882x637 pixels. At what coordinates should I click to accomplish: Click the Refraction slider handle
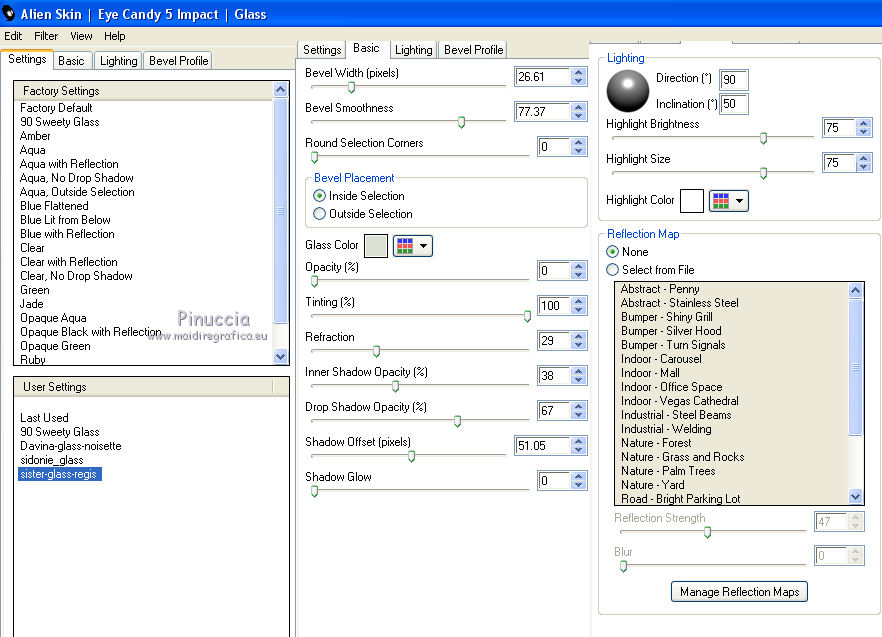click(x=376, y=351)
